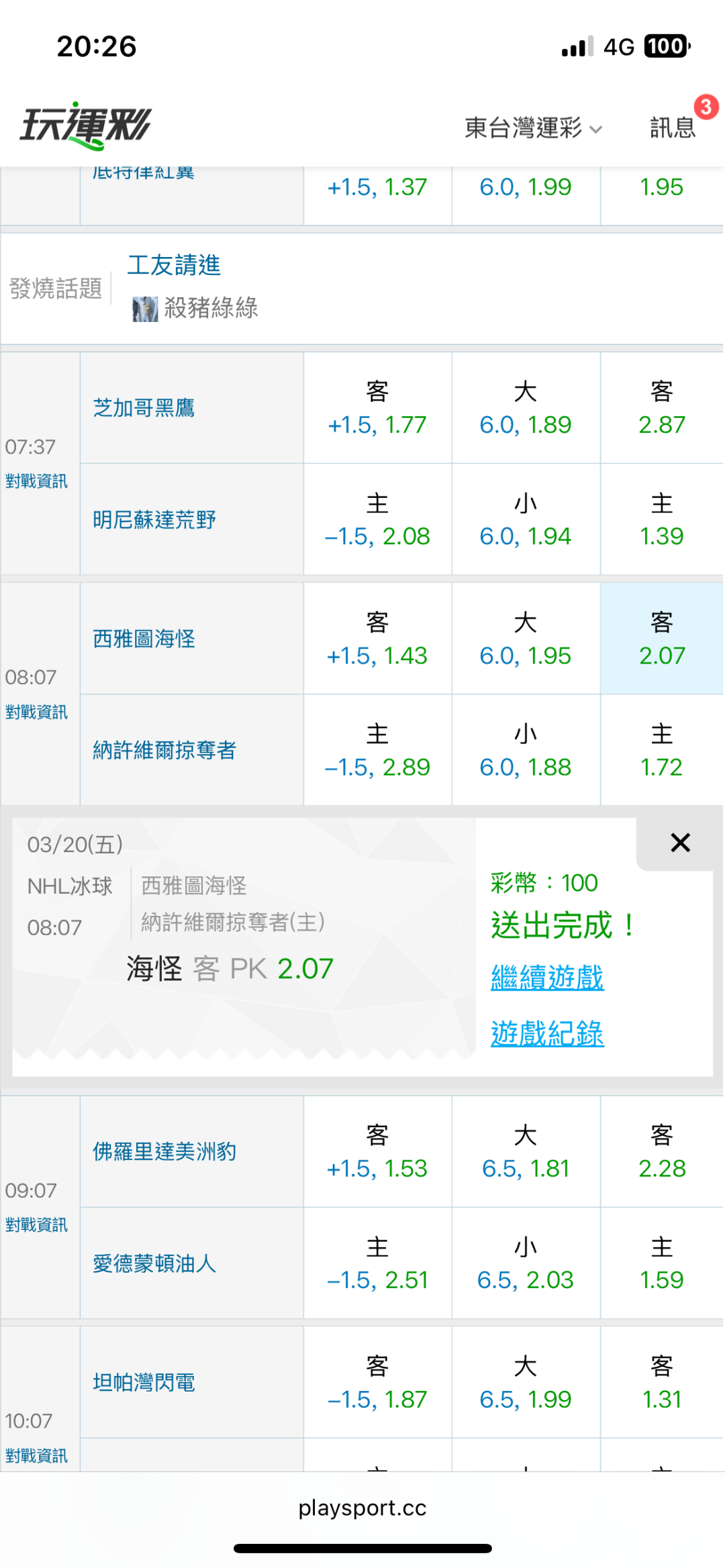
Task: Tap the 殺豬綠綠 user avatar thumbnail
Action: [x=145, y=309]
